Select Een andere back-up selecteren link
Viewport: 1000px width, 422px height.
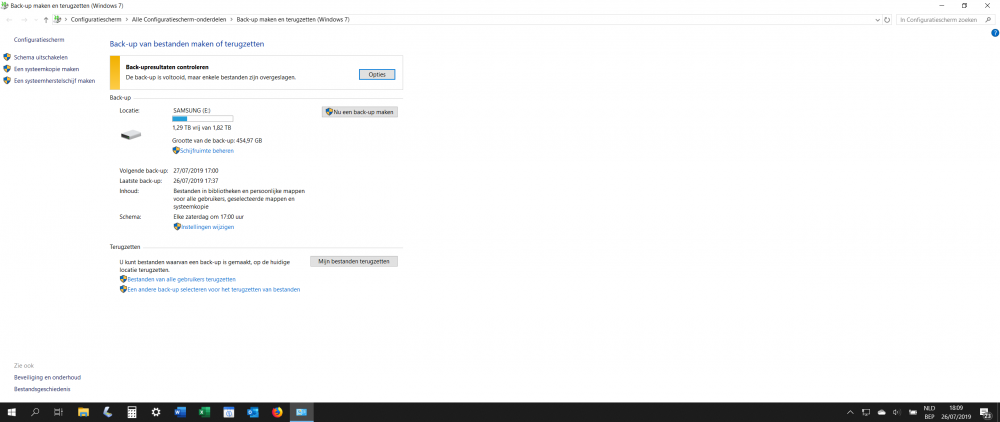pyautogui.click(x=214, y=289)
